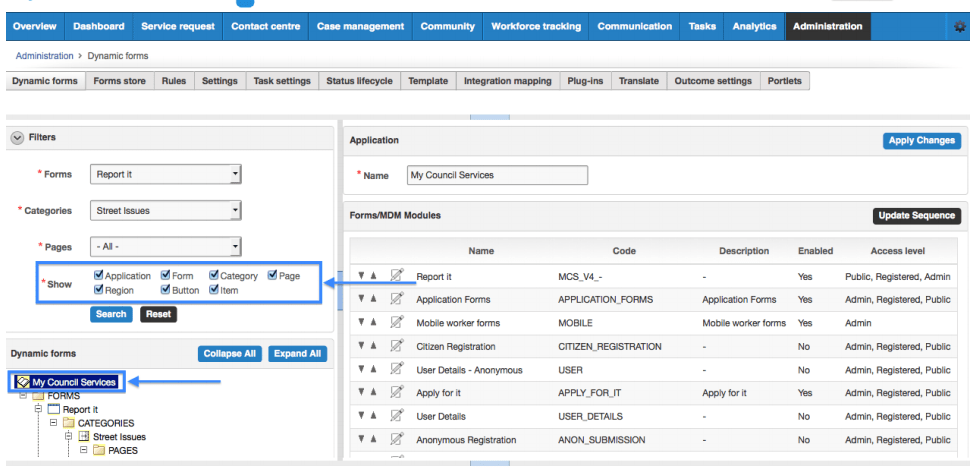
Task: Move Apply for it row down
Action: click(x=361, y=393)
